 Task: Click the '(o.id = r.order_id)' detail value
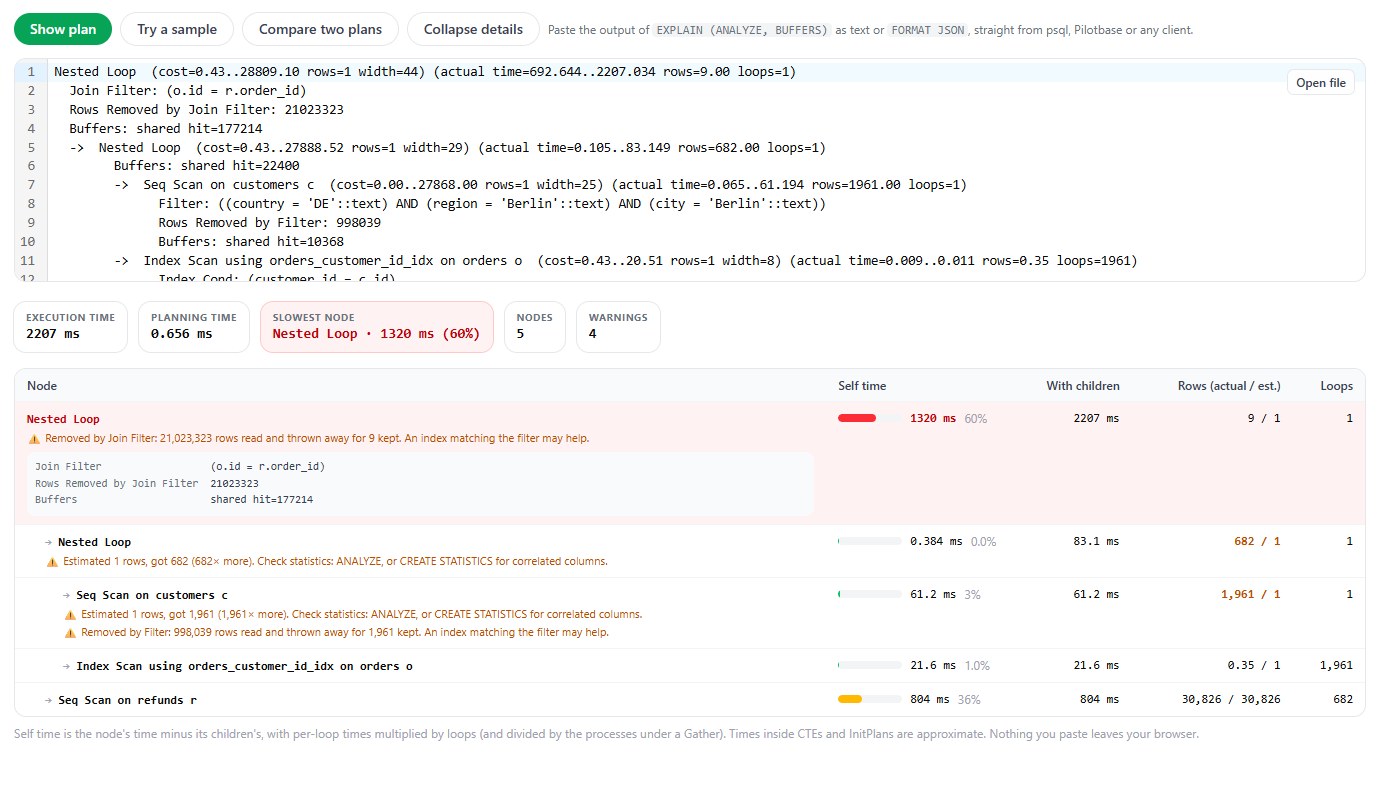268,466
